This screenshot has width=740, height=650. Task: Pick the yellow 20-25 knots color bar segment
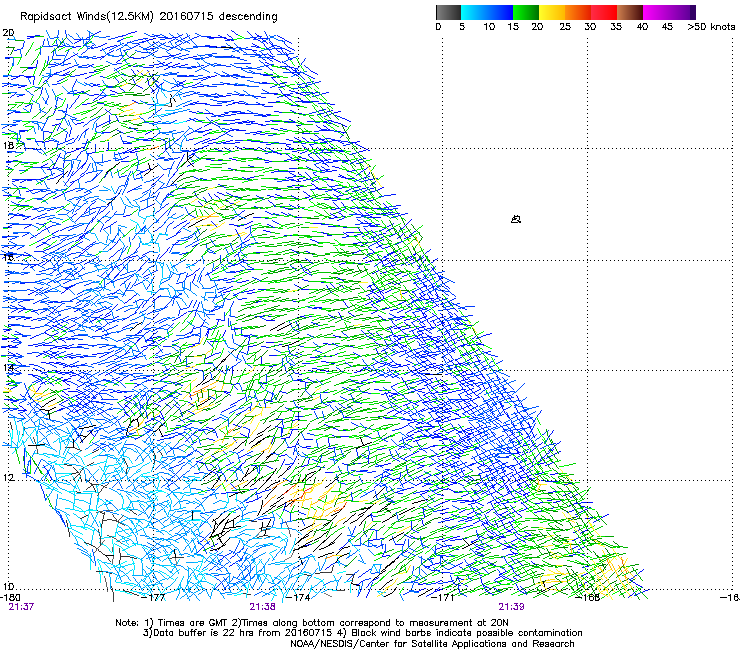coord(552,12)
